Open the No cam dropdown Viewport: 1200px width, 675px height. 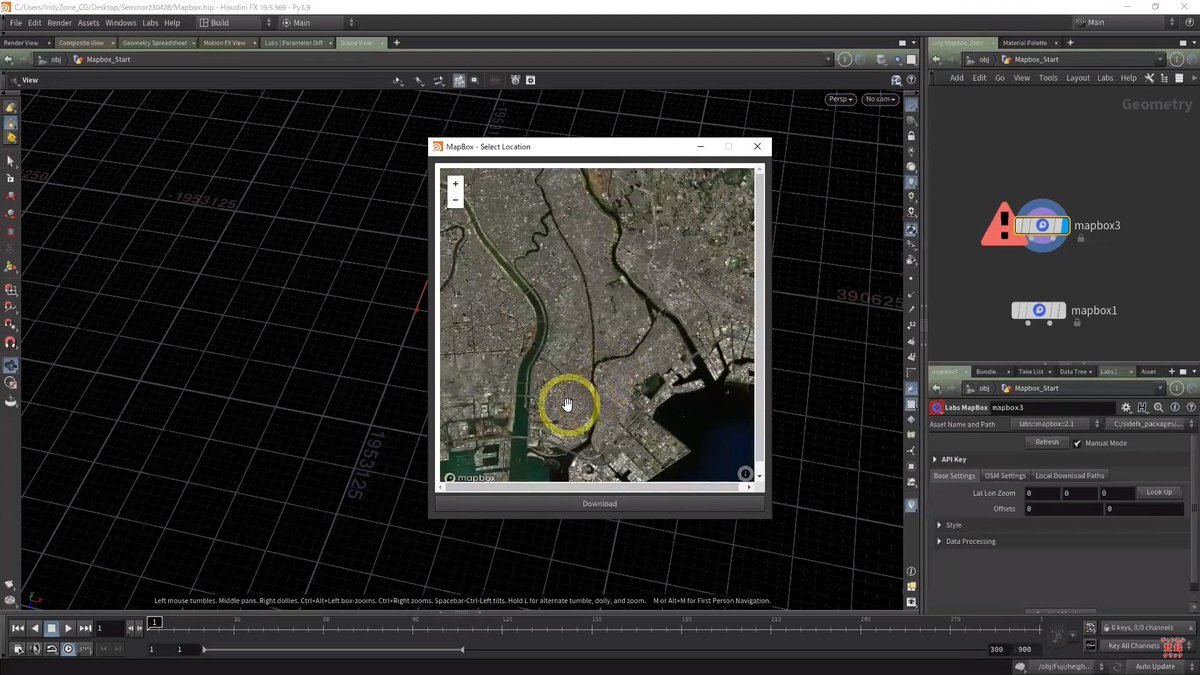(x=880, y=99)
